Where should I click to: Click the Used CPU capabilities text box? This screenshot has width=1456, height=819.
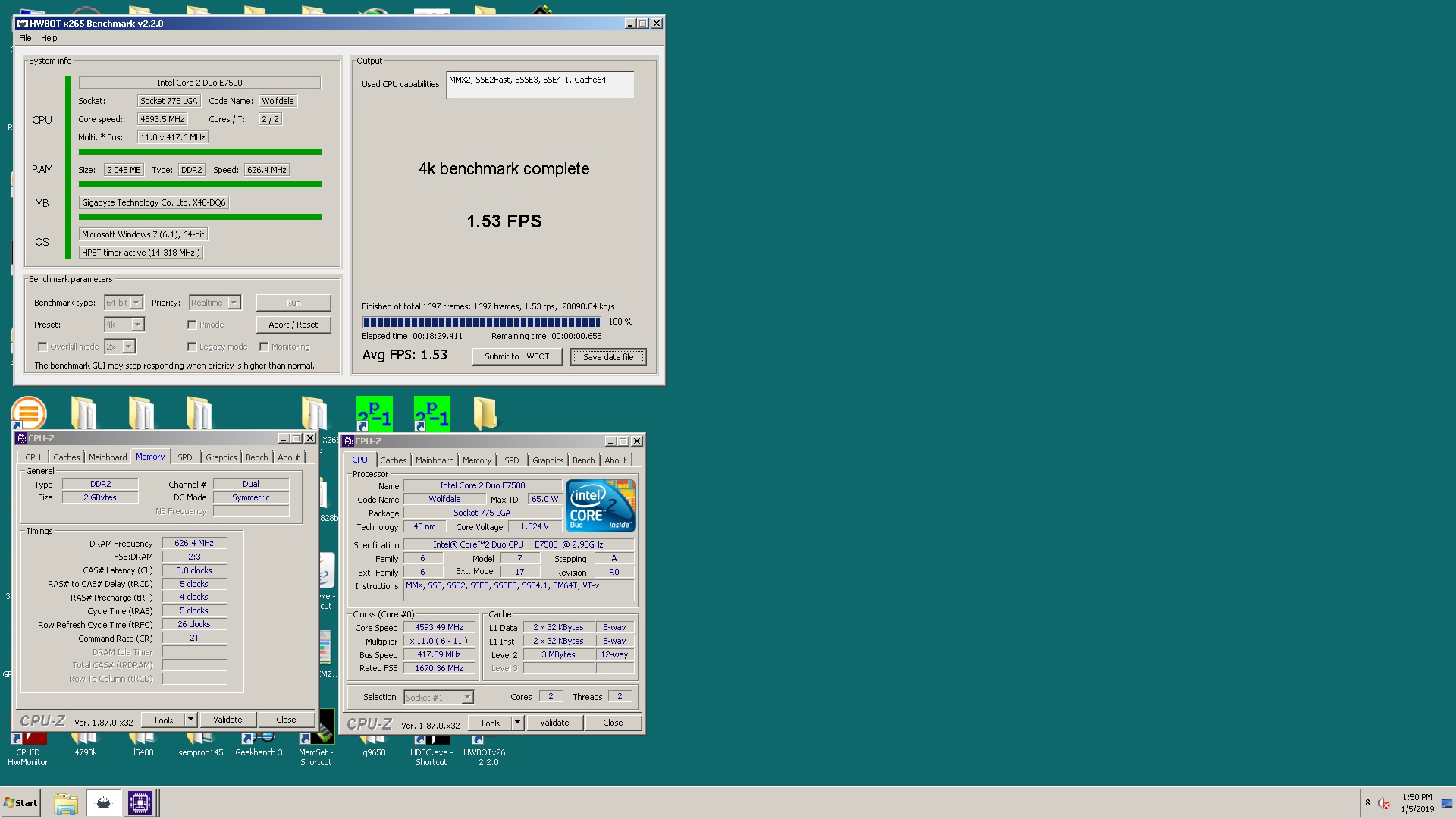point(541,85)
